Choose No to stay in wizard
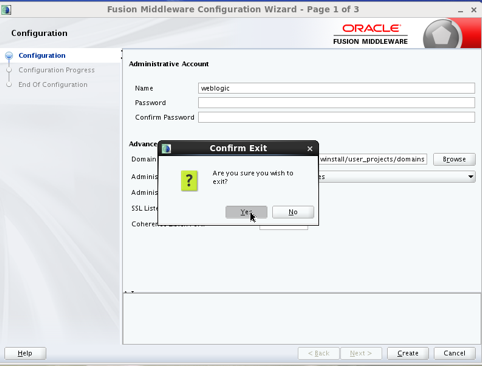 293,212
